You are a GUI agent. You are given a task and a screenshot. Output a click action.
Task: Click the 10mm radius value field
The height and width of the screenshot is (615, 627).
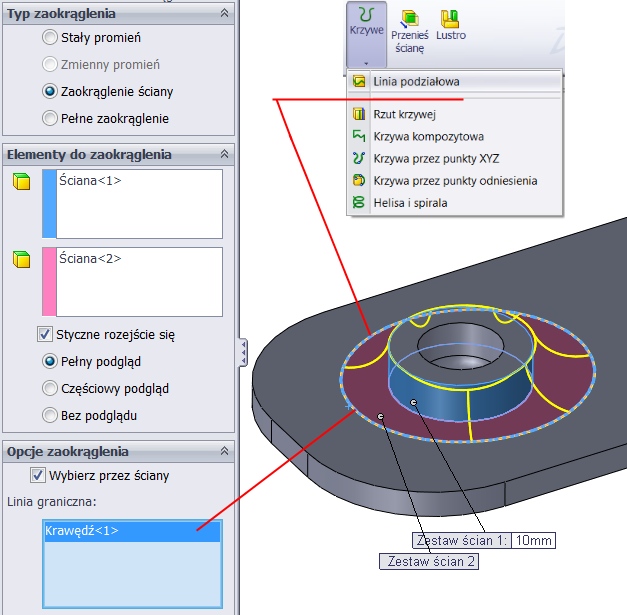pos(533,541)
